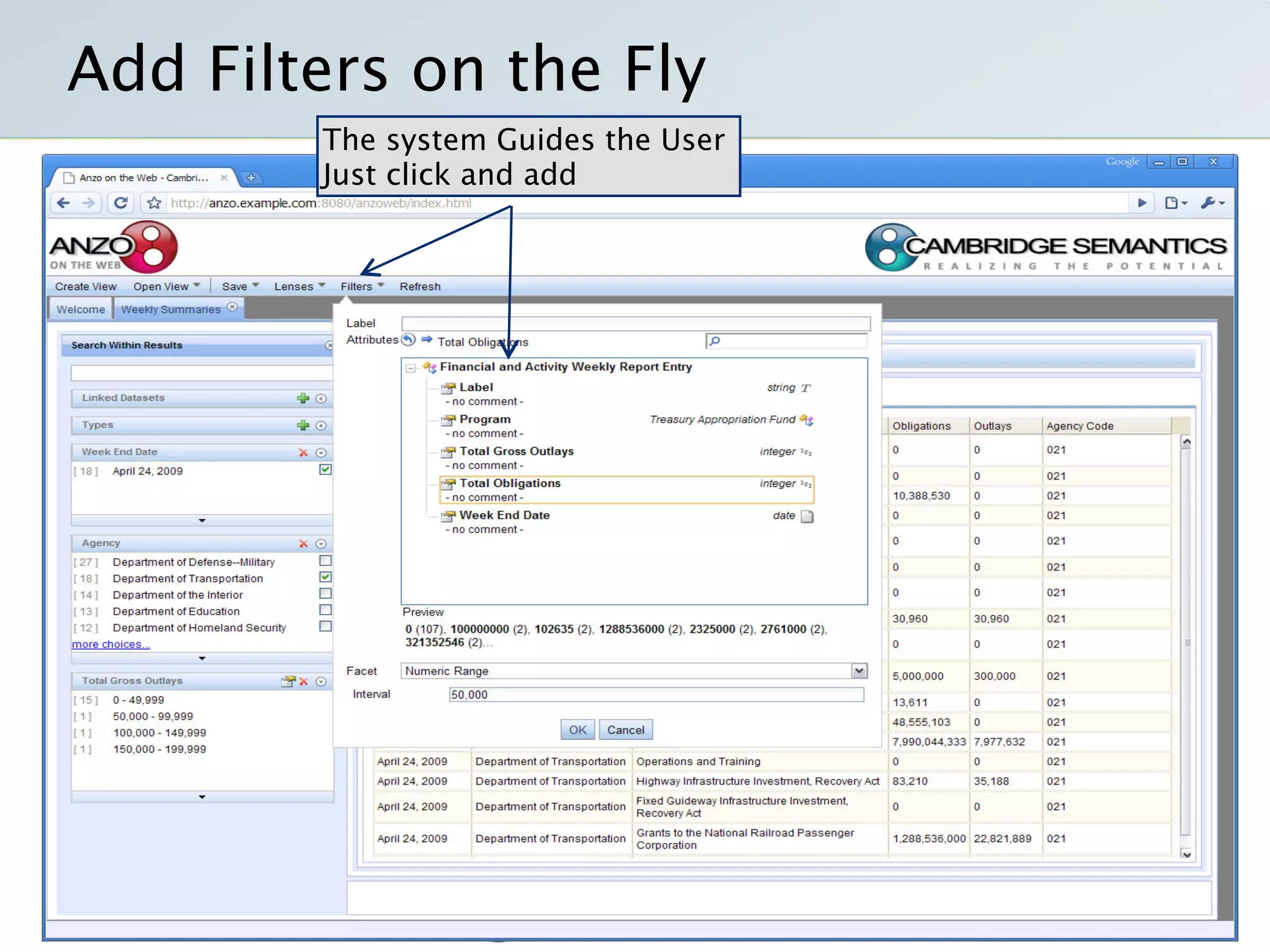
Task: Click the OK button
Action: pos(577,729)
